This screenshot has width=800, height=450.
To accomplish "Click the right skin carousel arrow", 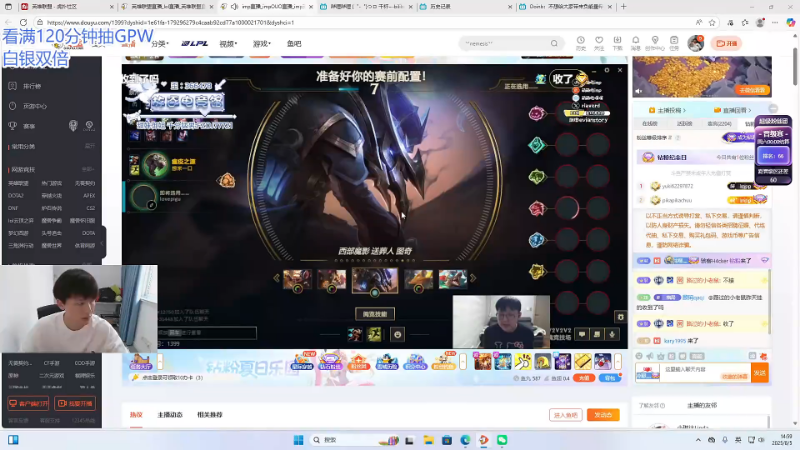I will pos(473,278).
